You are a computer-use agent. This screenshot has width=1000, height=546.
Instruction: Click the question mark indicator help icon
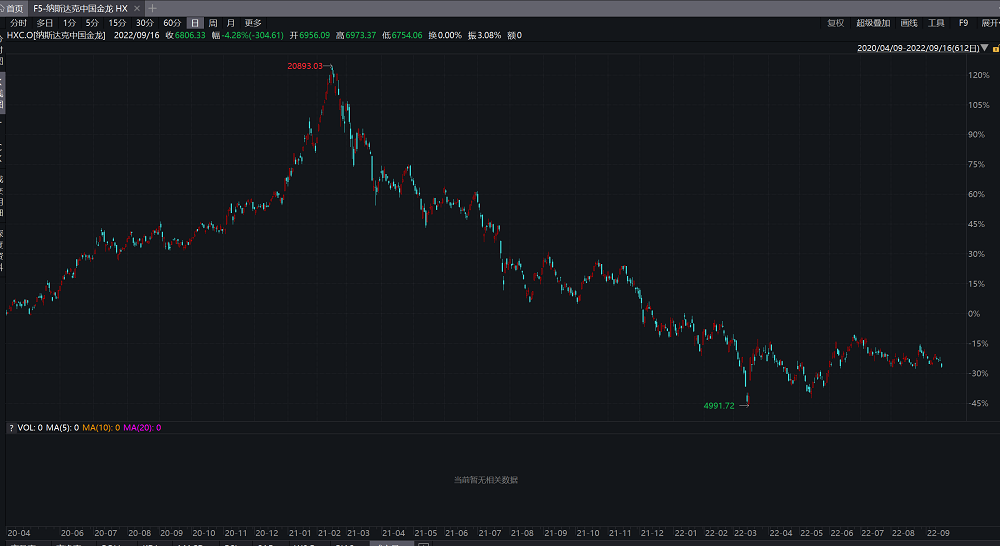point(11,428)
